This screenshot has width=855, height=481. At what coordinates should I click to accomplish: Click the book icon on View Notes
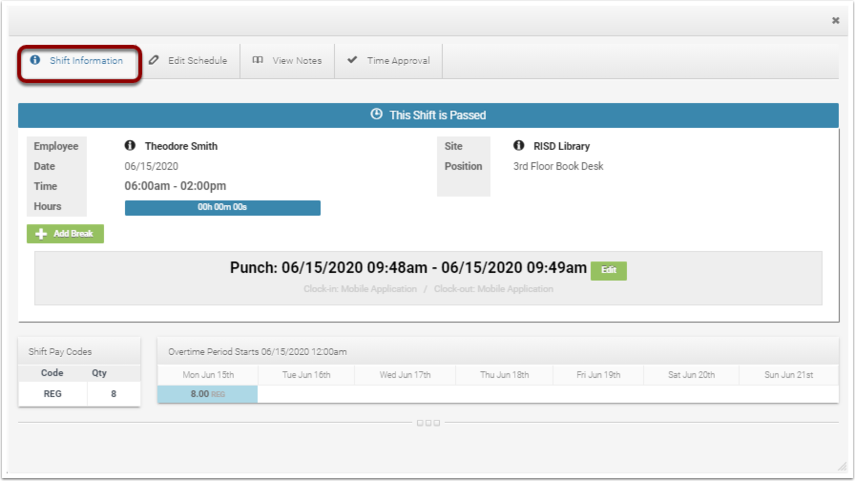click(x=258, y=60)
